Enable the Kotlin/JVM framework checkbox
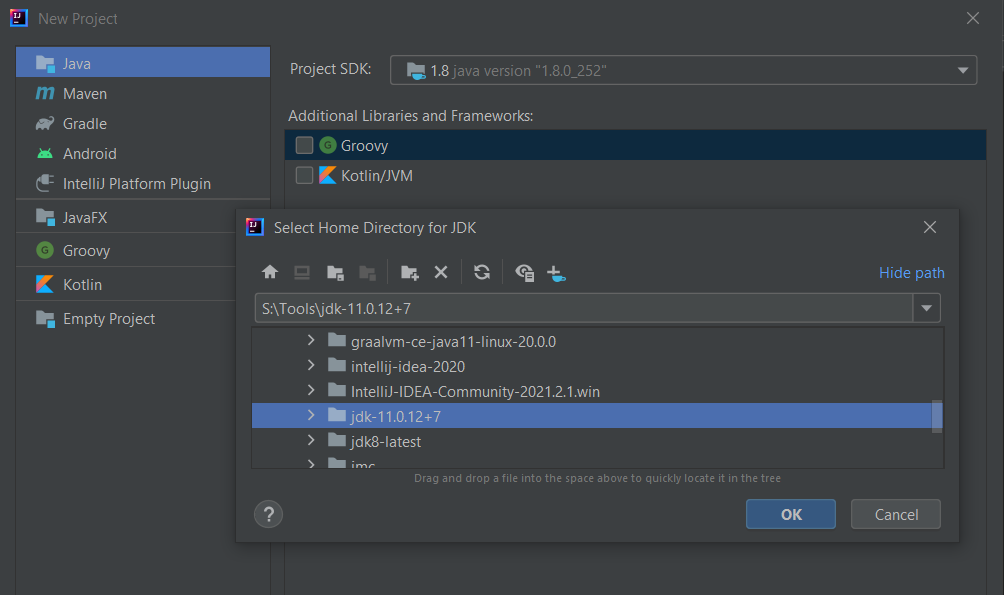 (304, 175)
